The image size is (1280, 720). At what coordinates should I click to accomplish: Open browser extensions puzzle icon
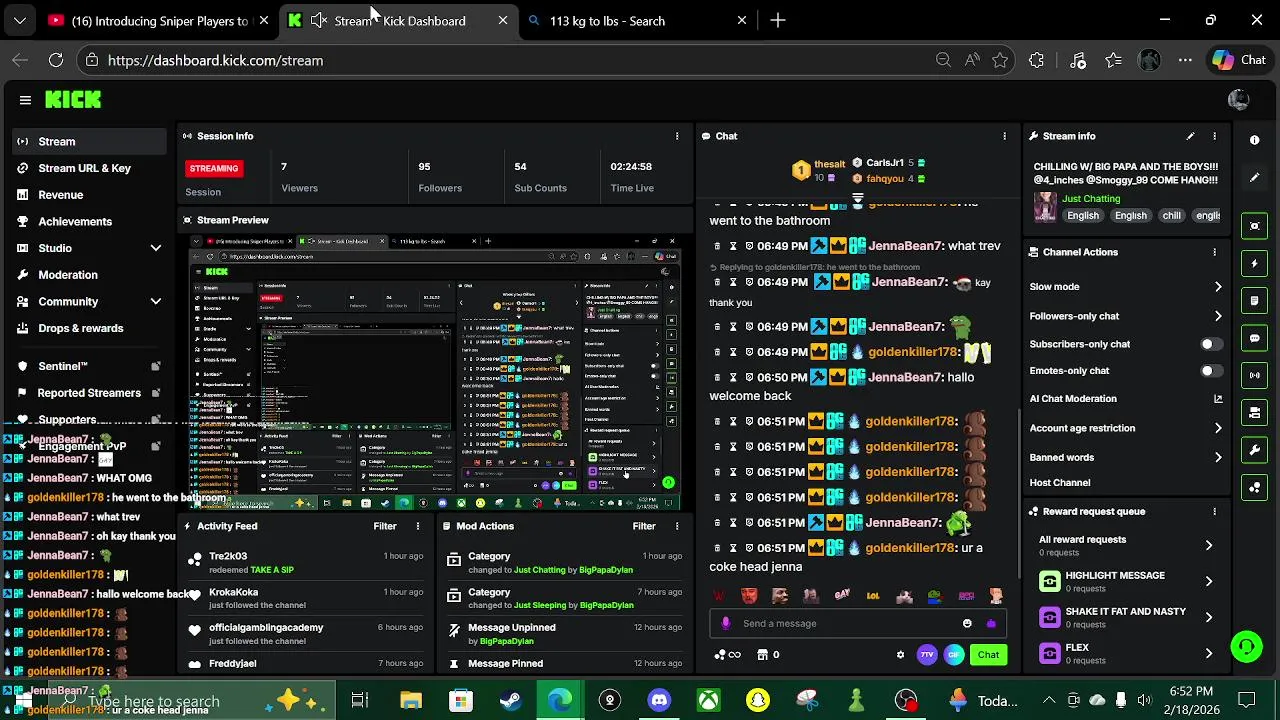(1036, 60)
